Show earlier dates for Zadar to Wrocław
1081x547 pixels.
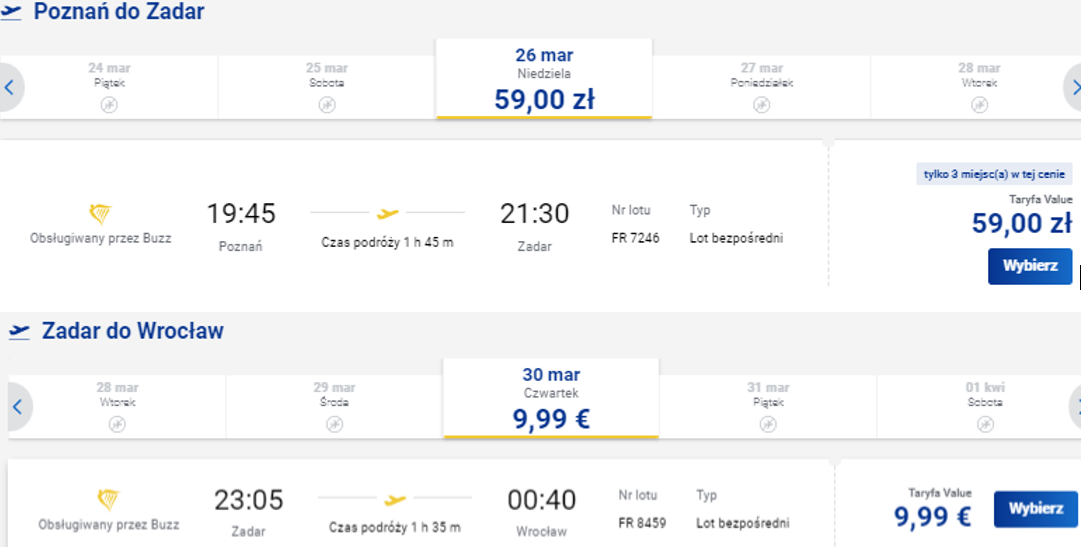click(18, 407)
